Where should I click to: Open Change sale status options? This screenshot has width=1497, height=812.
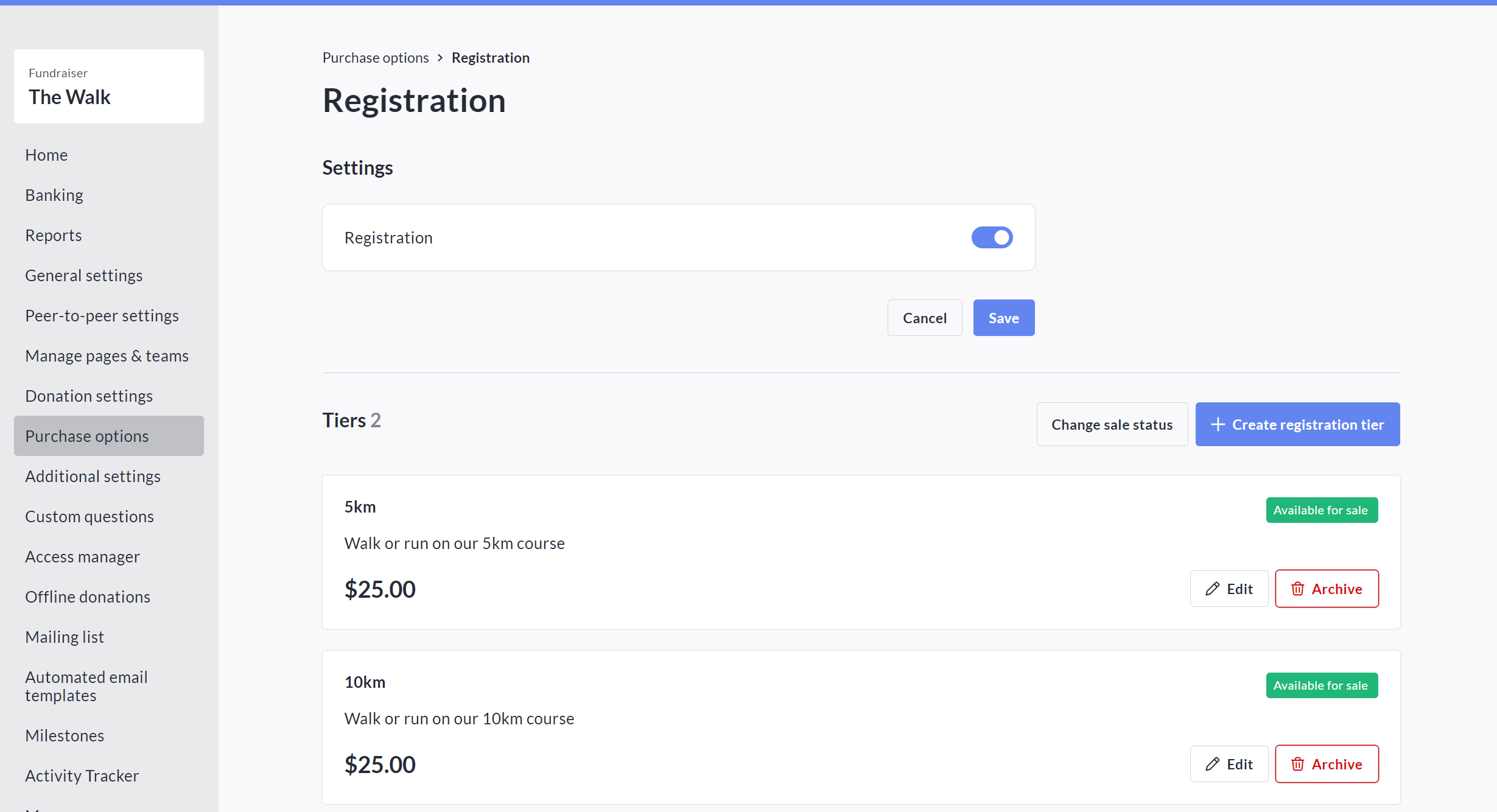pyautogui.click(x=1112, y=424)
